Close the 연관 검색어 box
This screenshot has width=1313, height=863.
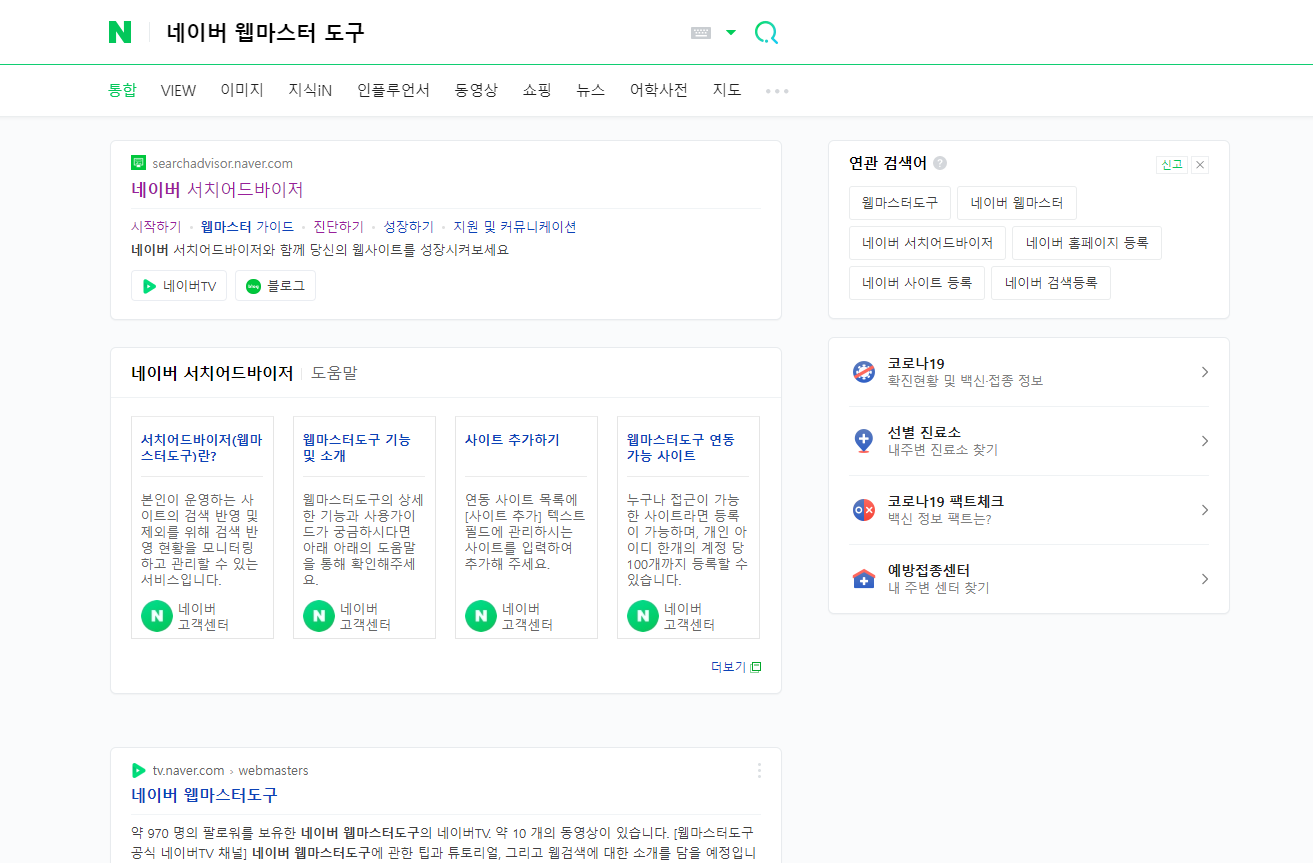click(1200, 165)
